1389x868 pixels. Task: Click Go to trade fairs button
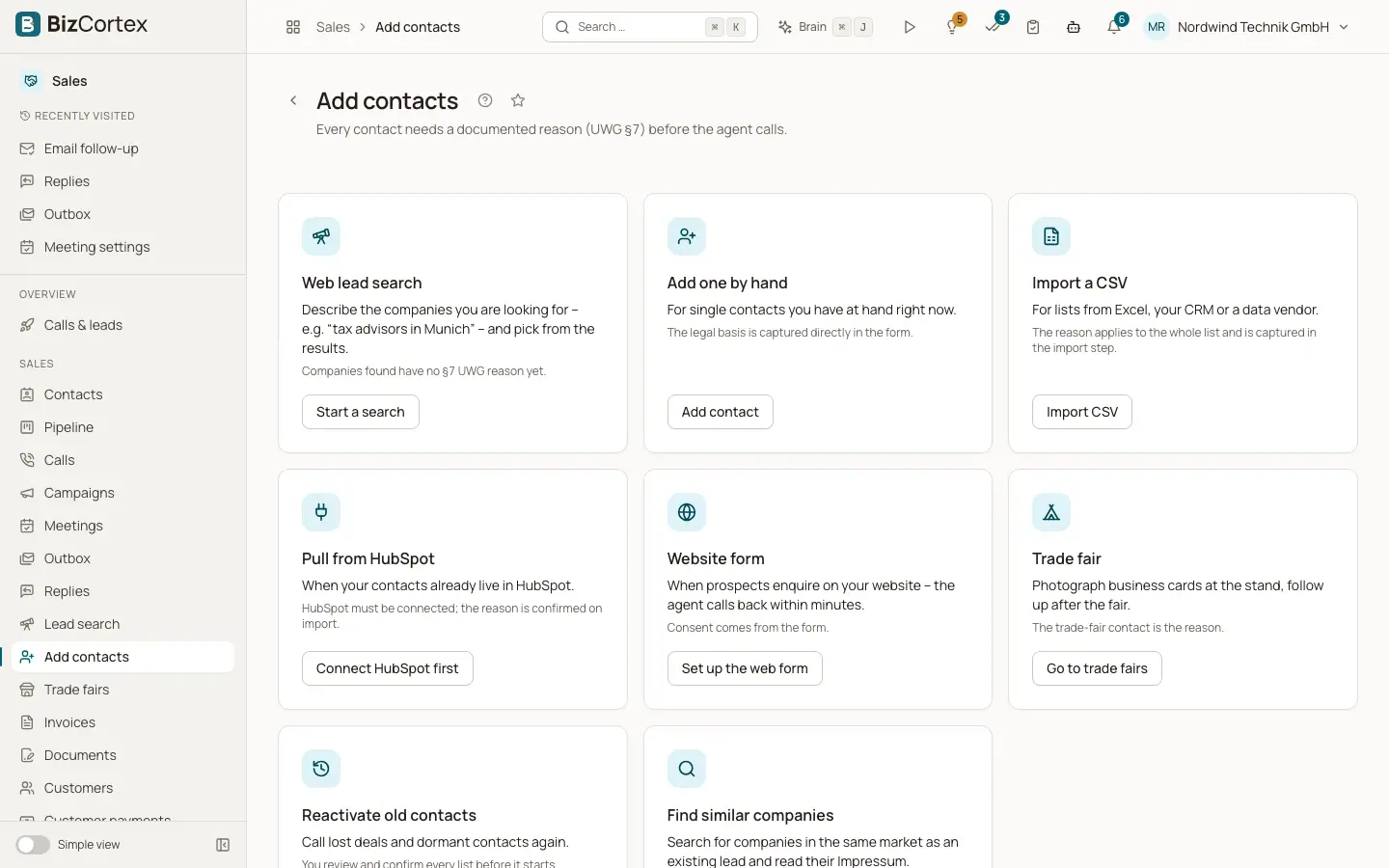[x=1097, y=668]
